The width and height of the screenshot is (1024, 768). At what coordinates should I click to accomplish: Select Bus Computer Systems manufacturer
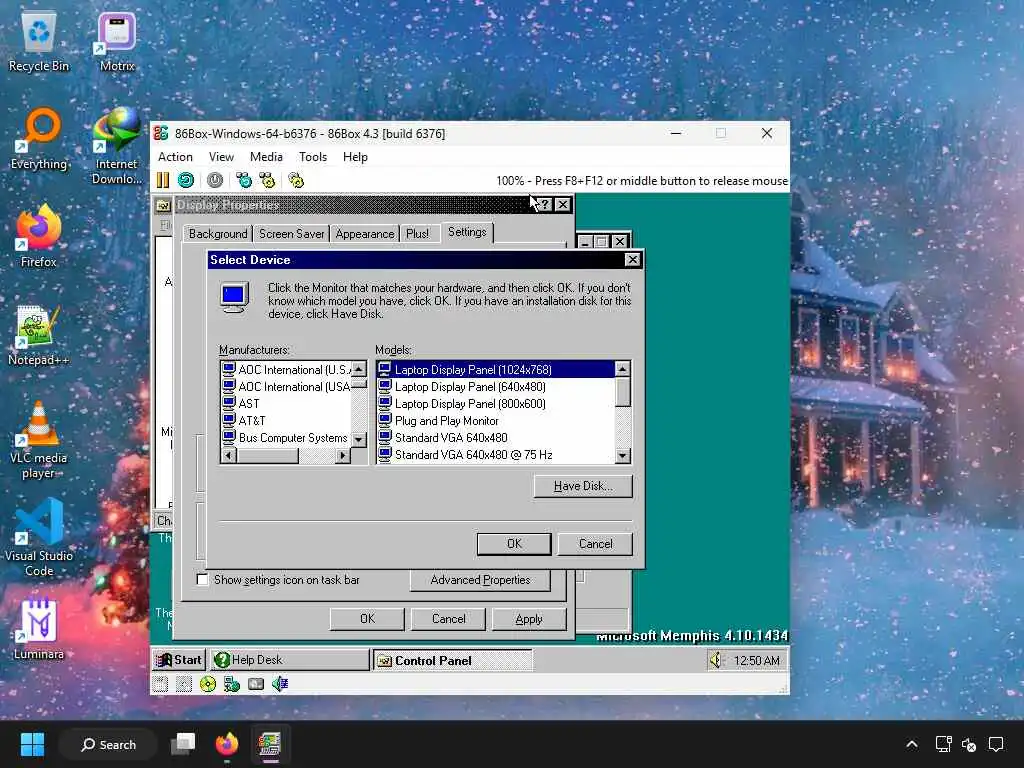tap(286, 438)
